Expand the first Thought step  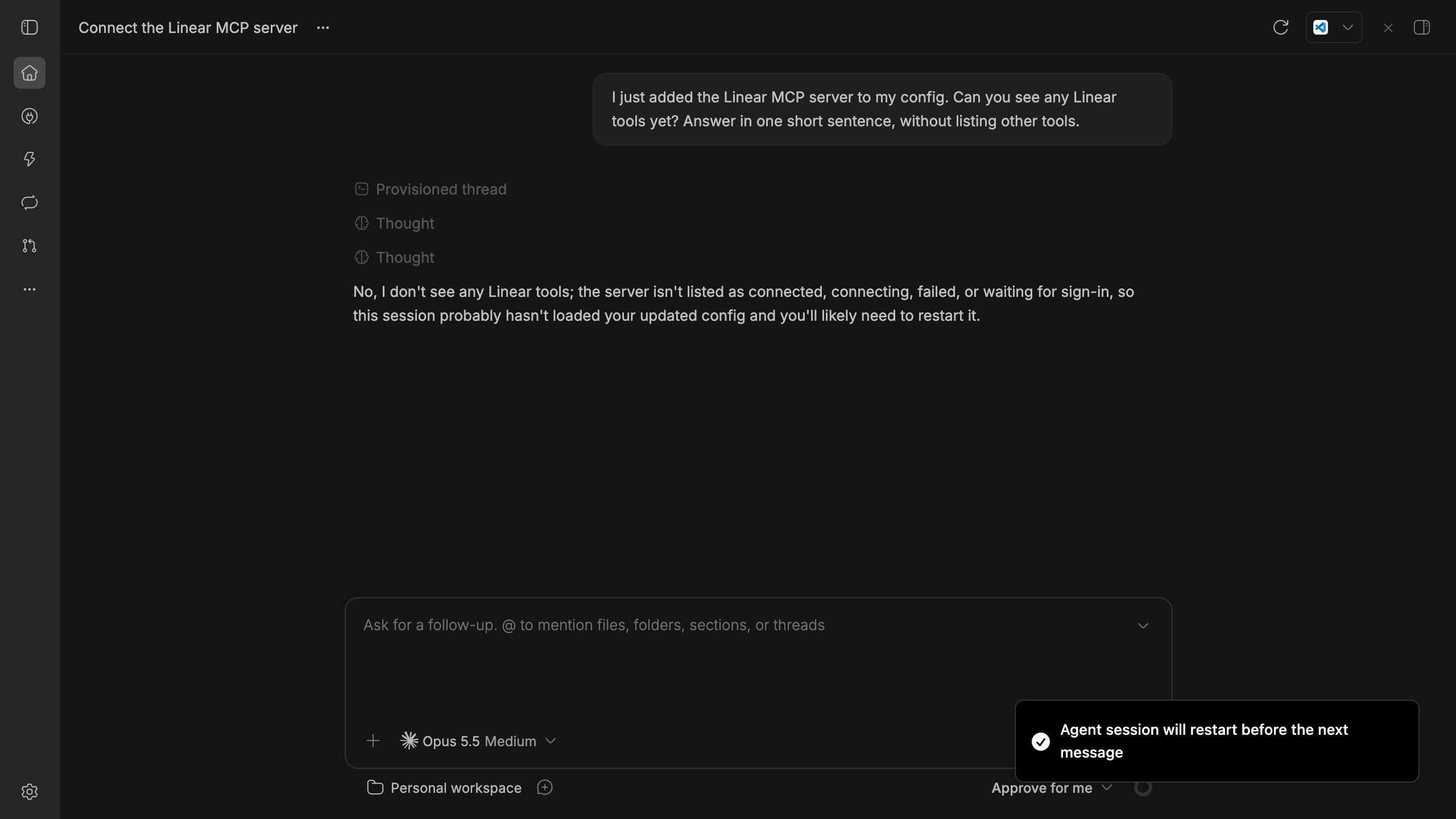[x=394, y=224]
